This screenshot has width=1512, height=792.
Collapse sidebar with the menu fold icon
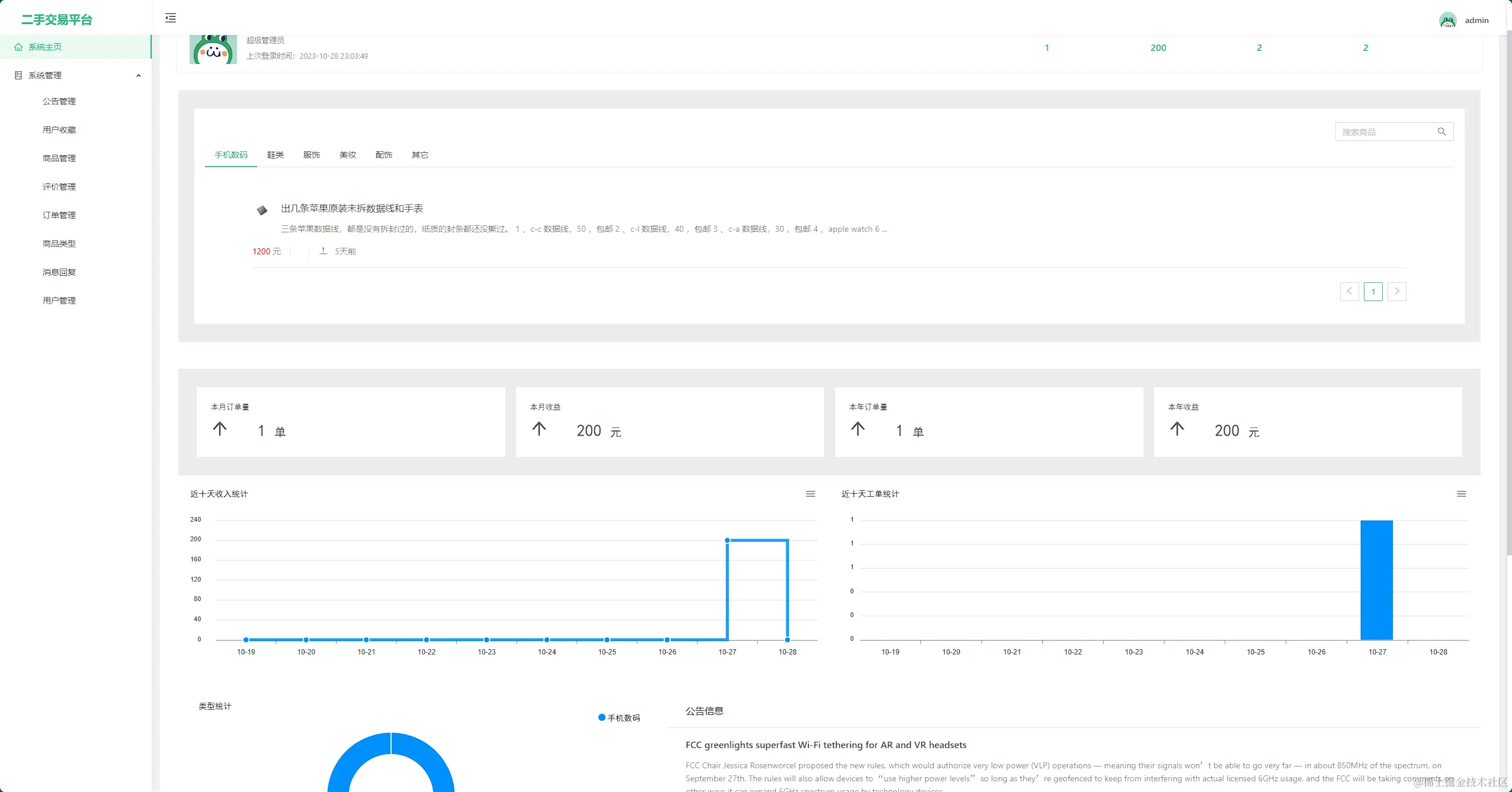coord(171,18)
